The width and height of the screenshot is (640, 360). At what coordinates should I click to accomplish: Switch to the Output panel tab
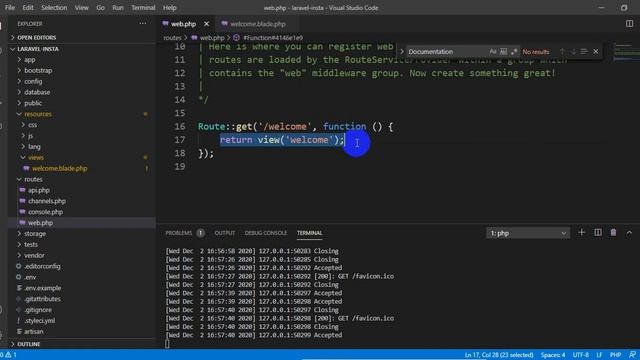tap(224, 233)
